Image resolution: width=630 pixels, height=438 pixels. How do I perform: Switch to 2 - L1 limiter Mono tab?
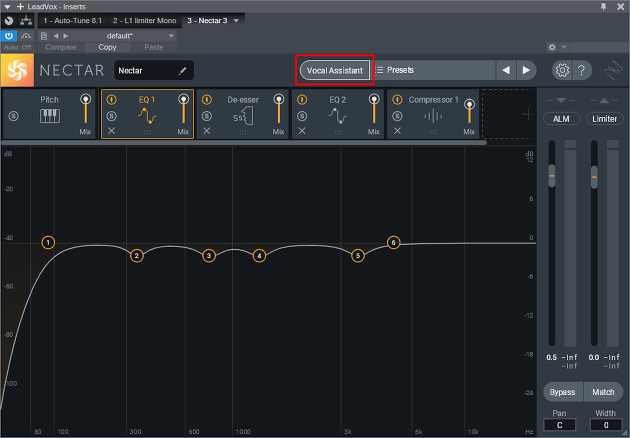(145, 20)
